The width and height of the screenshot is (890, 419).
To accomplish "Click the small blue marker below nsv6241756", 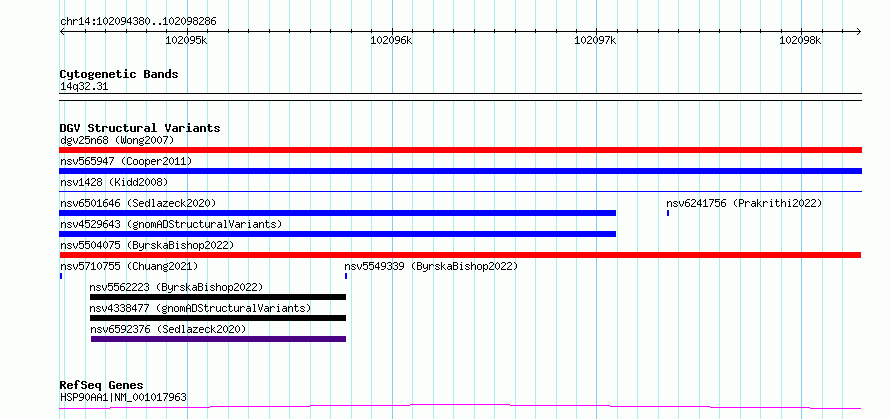I will tap(668, 213).
